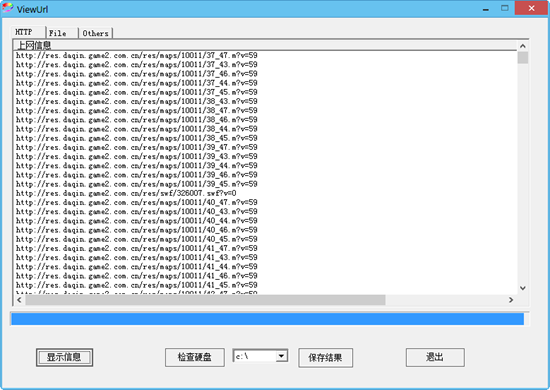Click the vertical scrollbar up arrow
Viewport: 550px width, 390px height.
point(523,46)
